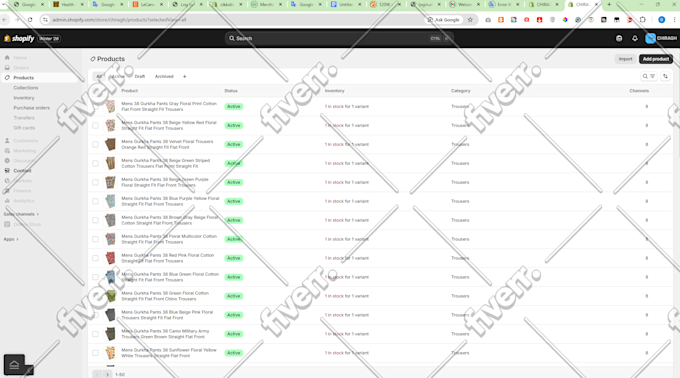Click the Category column header
The width and height of the screenshot is (680, 378).
point(461,91)
